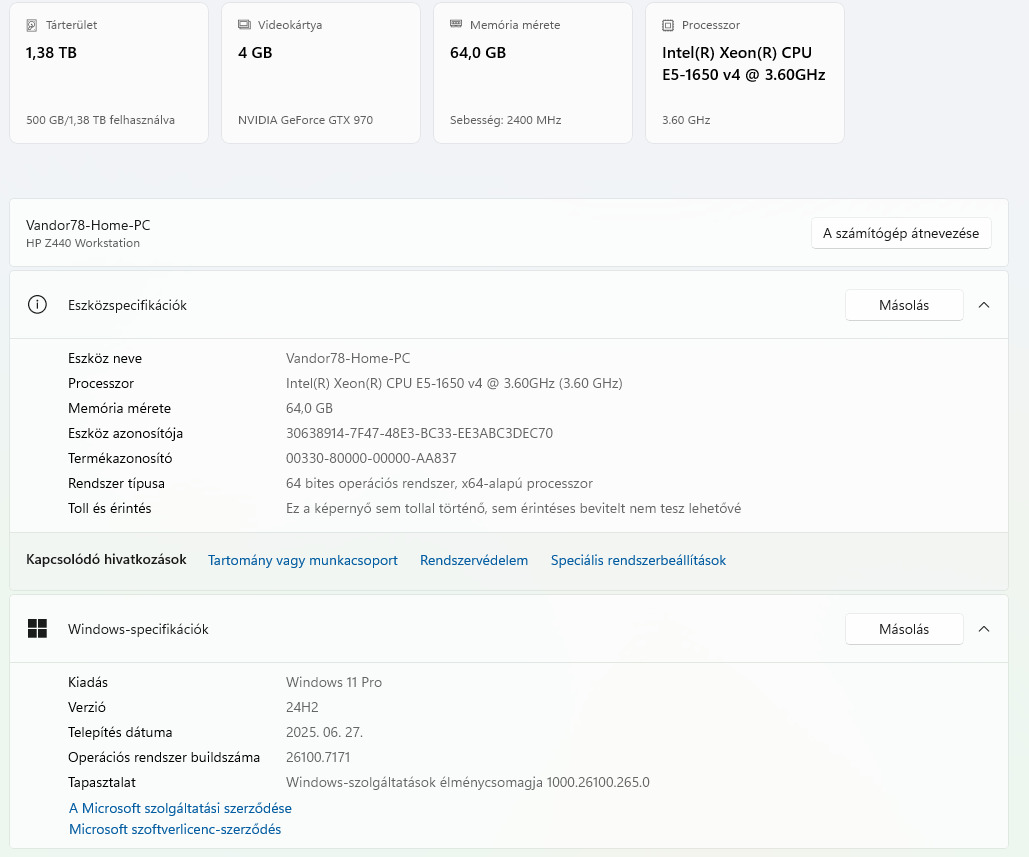Click the info icon beside Eszközspecifikációk

(38, 305)
